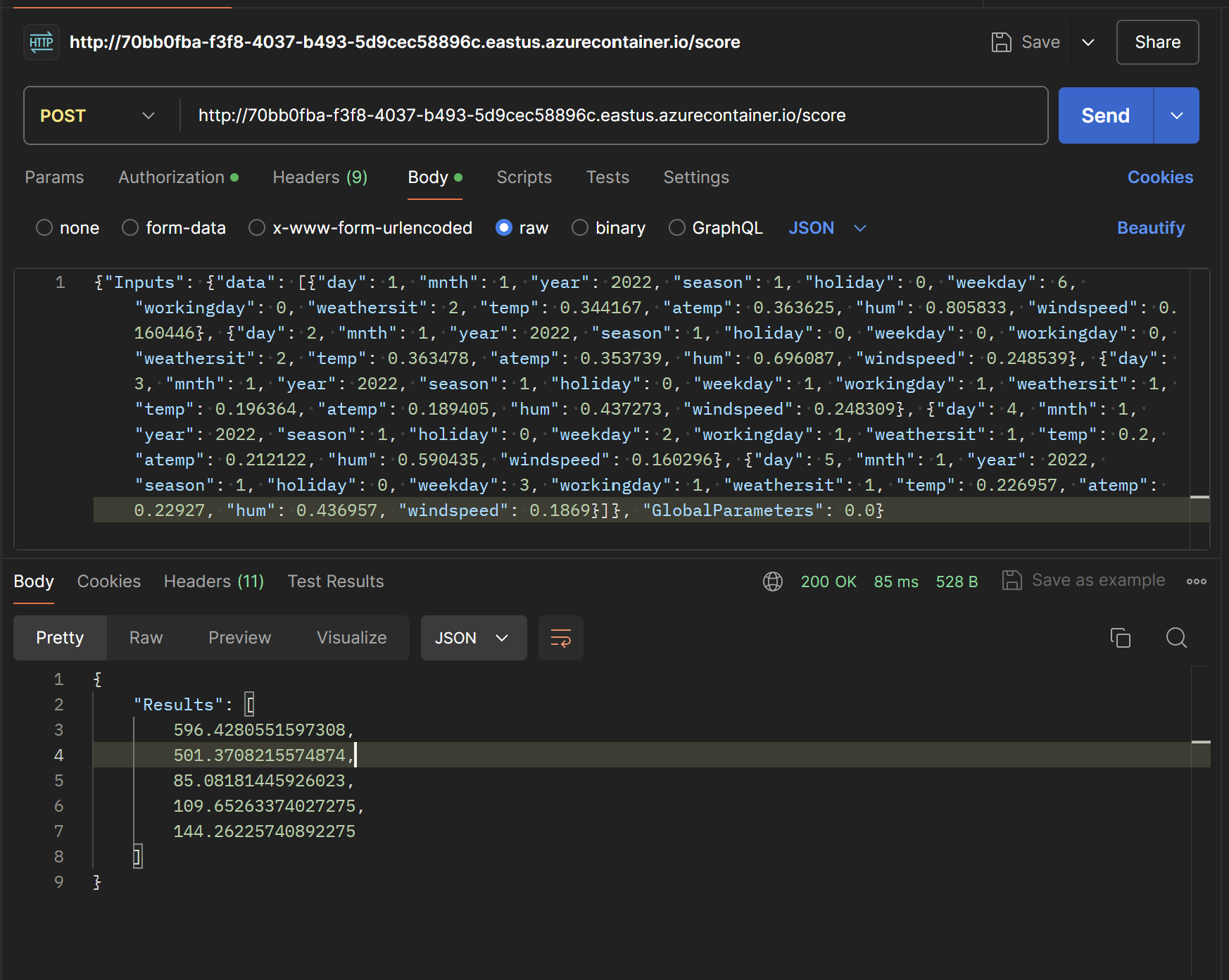The image size is (1229, 980).
Task: Switch to the Headers (9) tab
Action: pyautogui.click(x=320, y=177)
